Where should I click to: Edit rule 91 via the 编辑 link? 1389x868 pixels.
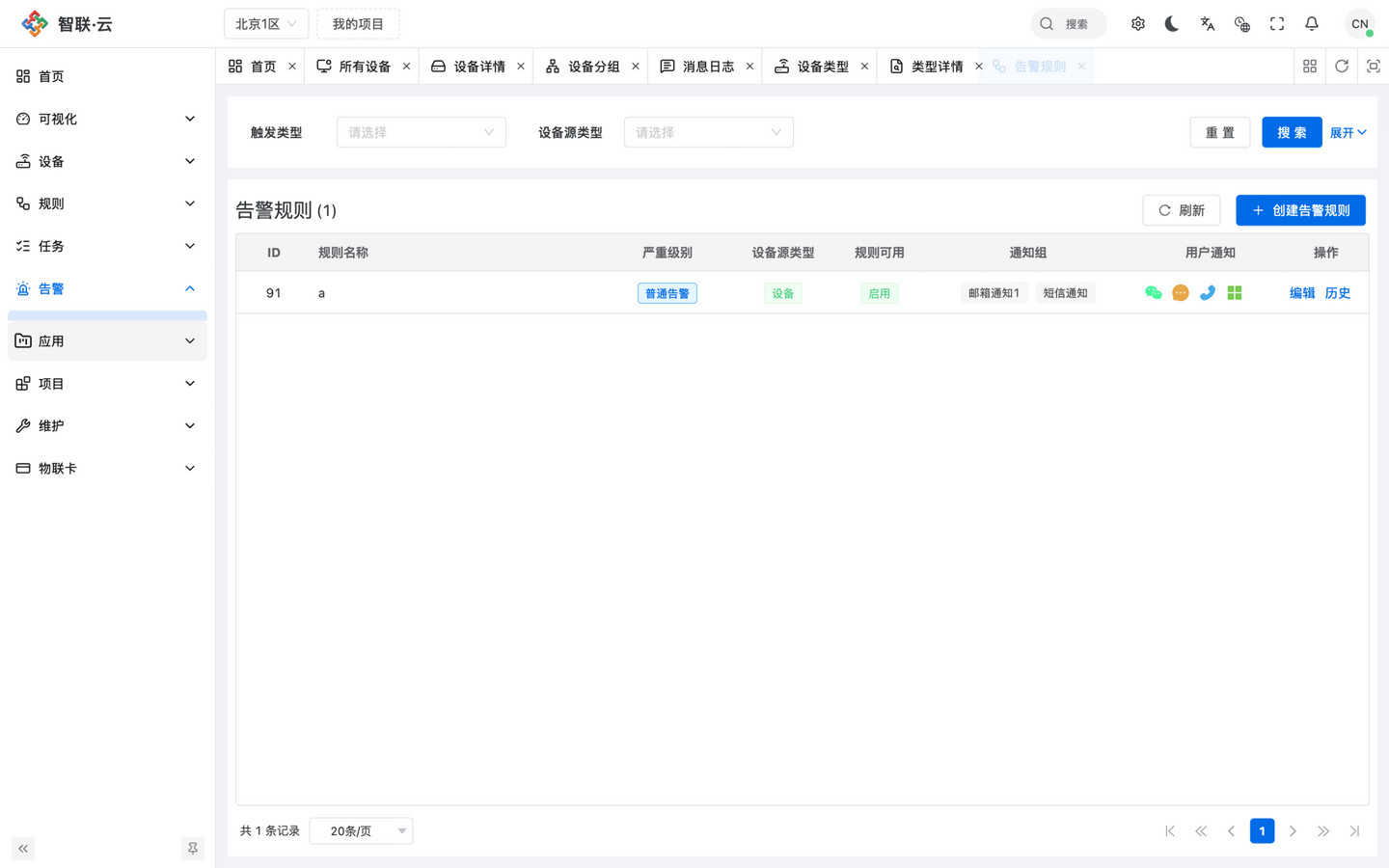pos(1302,293)
